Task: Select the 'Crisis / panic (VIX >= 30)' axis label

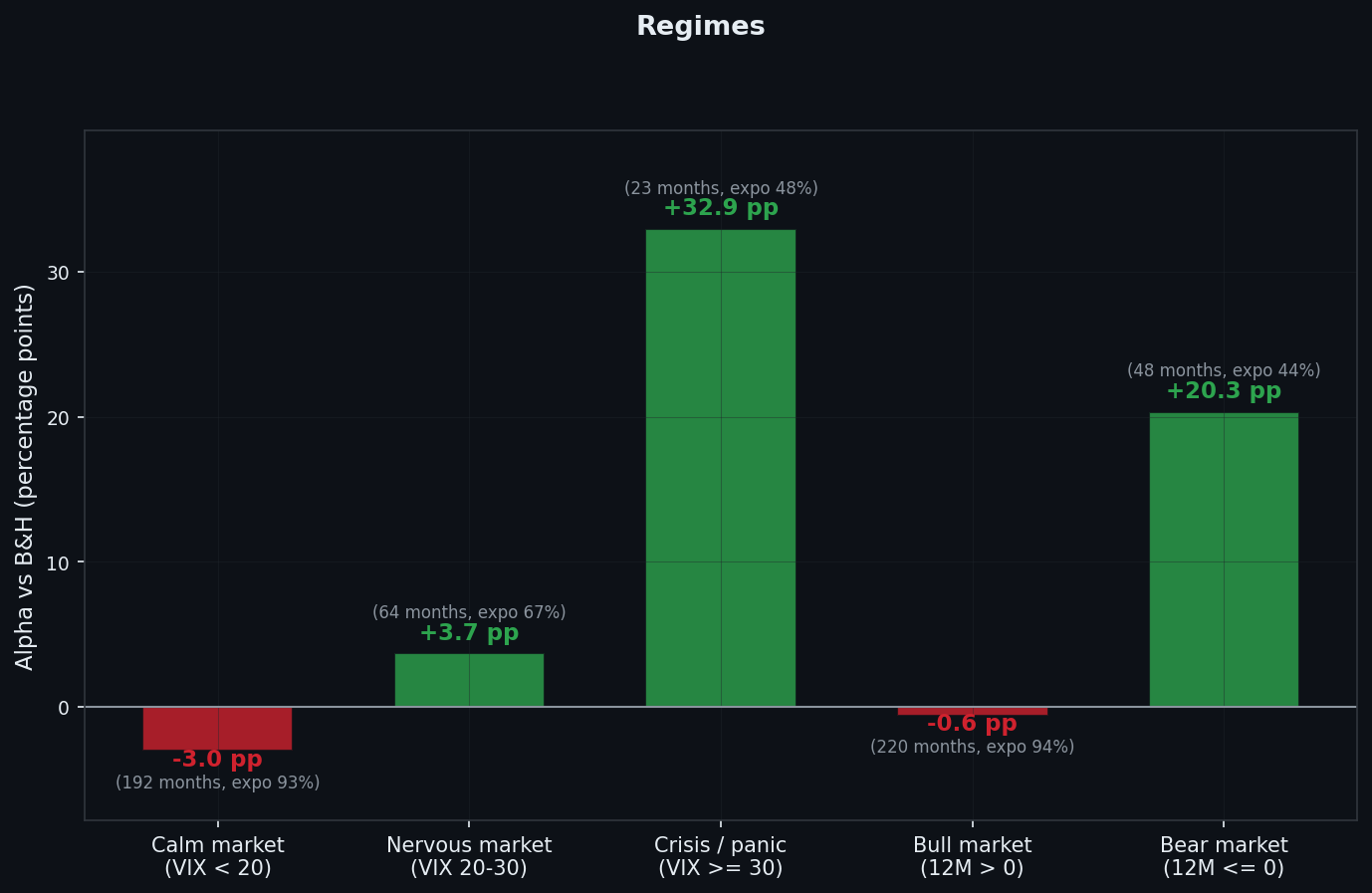Action: point(720,856)
